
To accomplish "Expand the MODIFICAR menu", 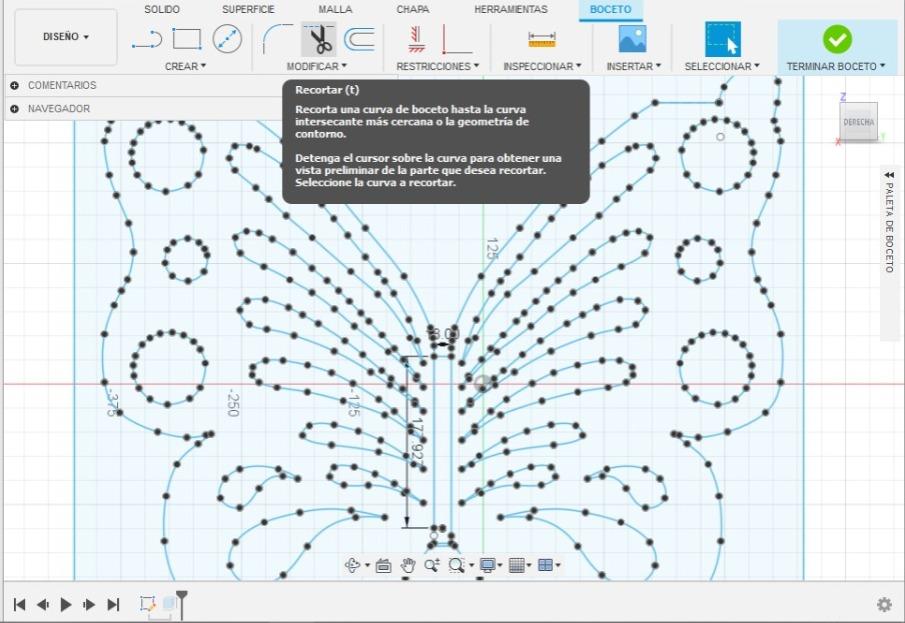I will [x=317, y=66].
